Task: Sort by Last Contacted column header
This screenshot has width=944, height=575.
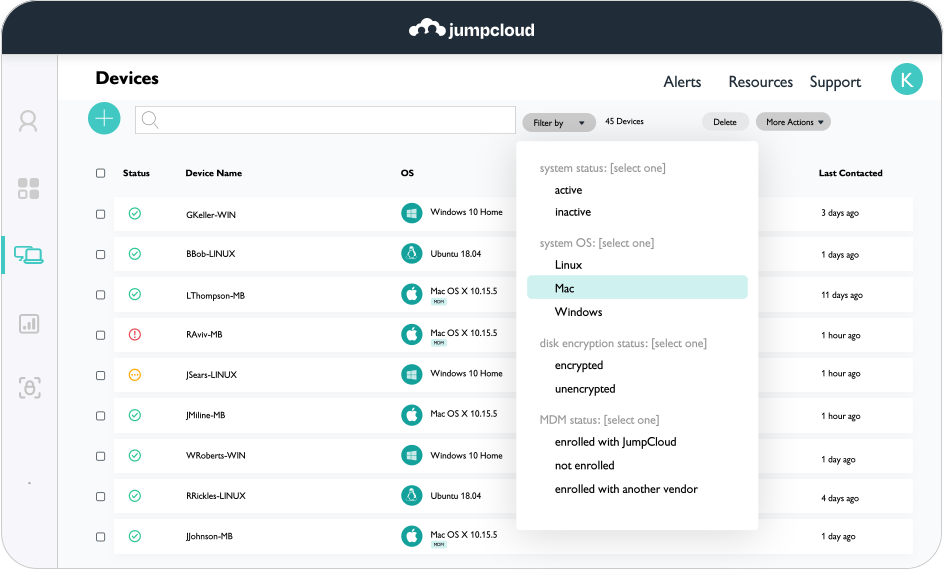Action: coord(850,173)
